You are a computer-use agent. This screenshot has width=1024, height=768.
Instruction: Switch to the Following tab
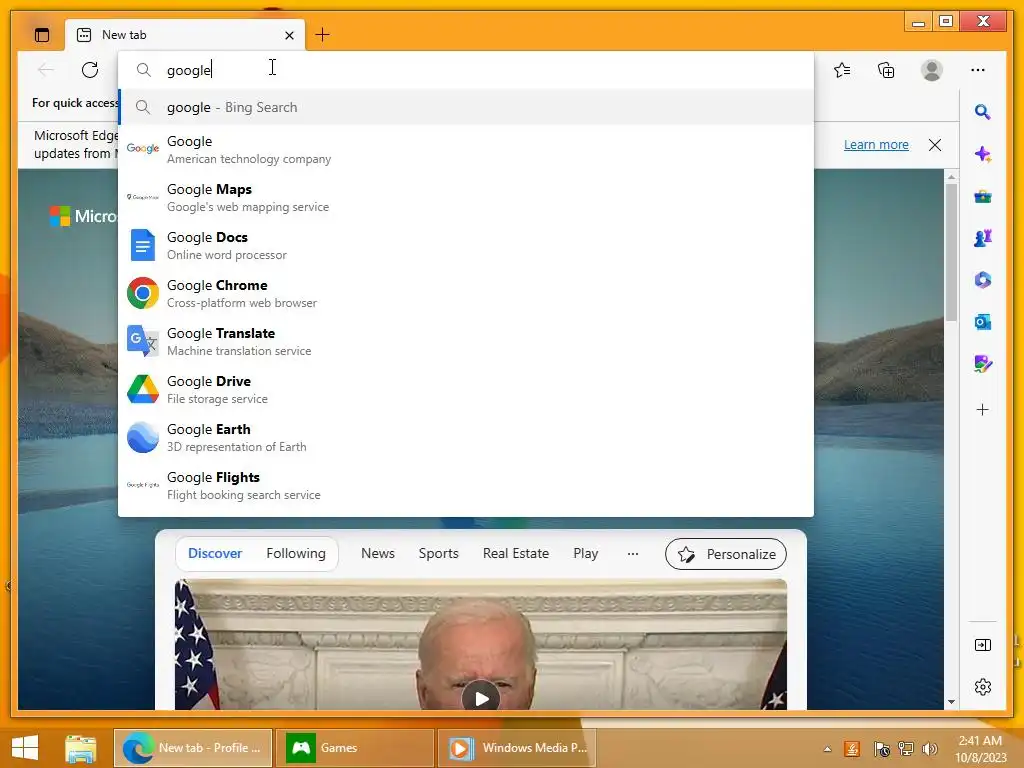(x=296, y=553)
